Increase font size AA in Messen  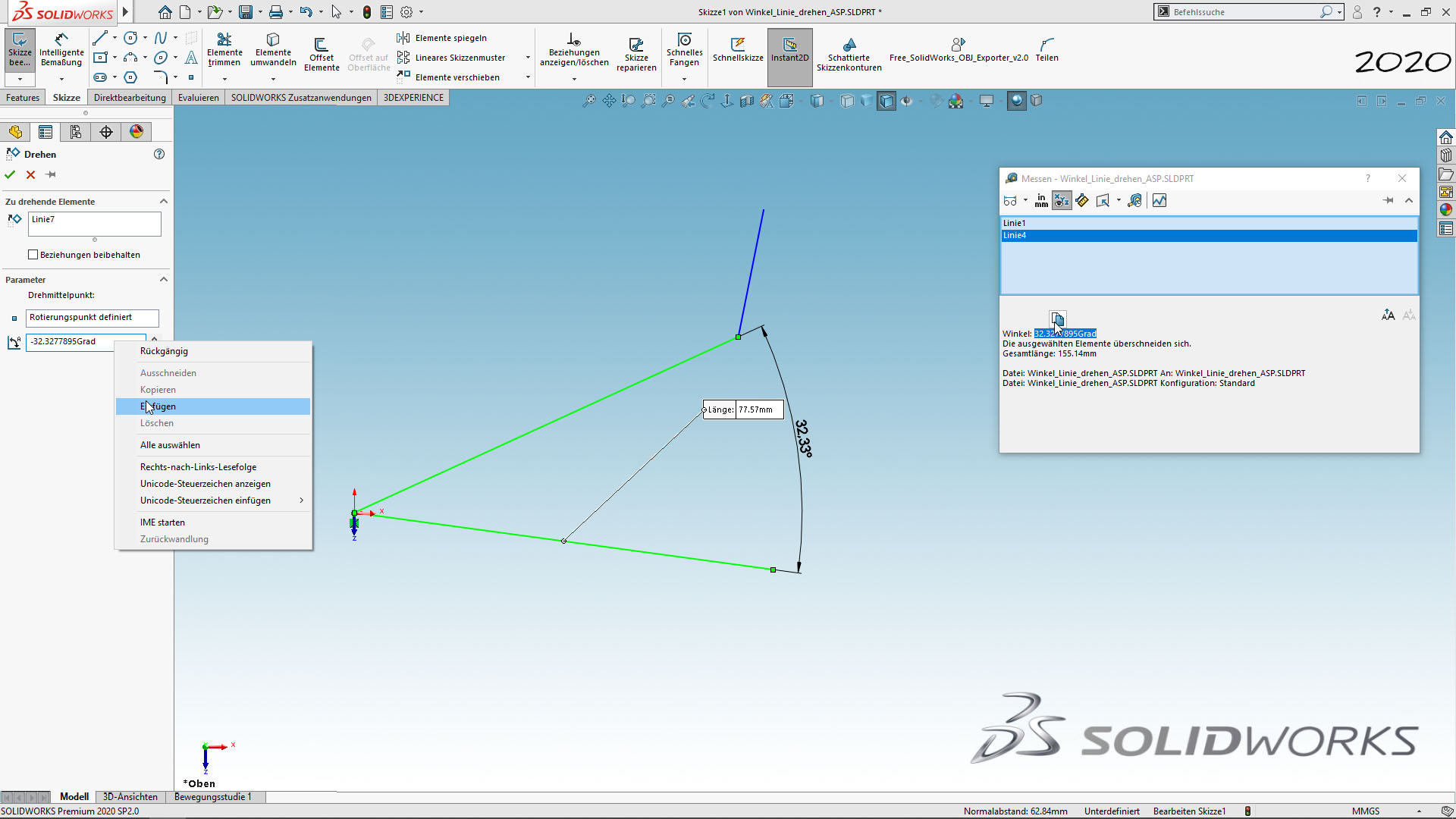tap(1388, 315)
